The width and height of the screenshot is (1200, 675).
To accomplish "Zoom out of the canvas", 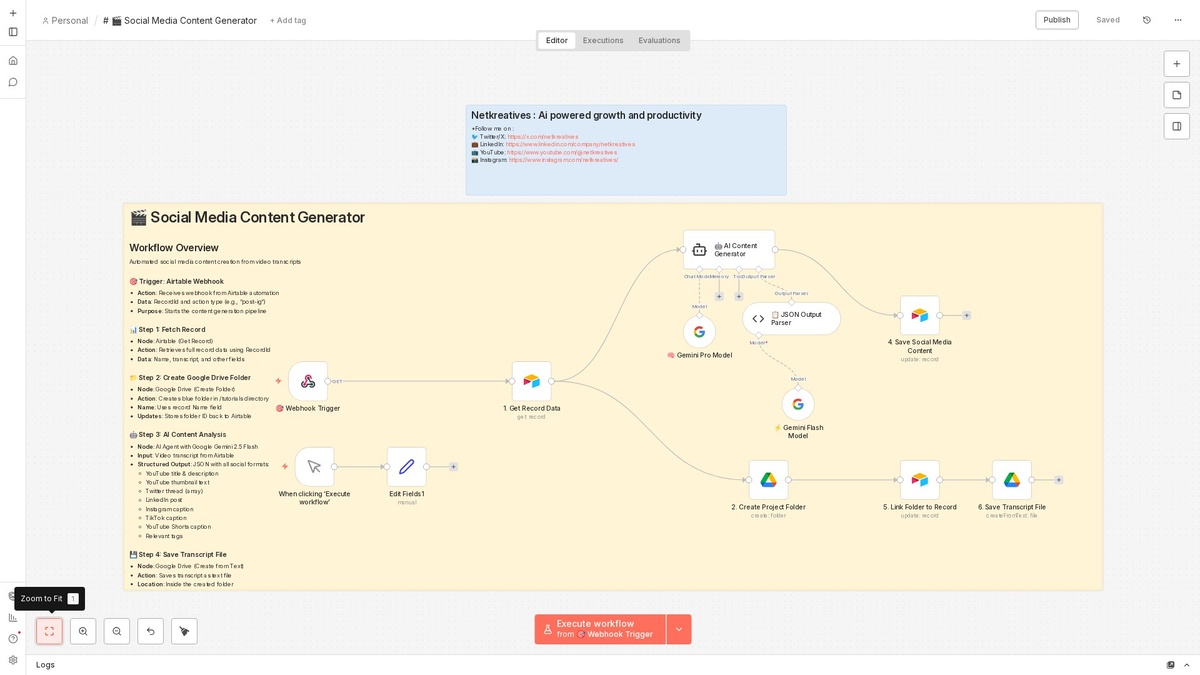I will (117, 631).
